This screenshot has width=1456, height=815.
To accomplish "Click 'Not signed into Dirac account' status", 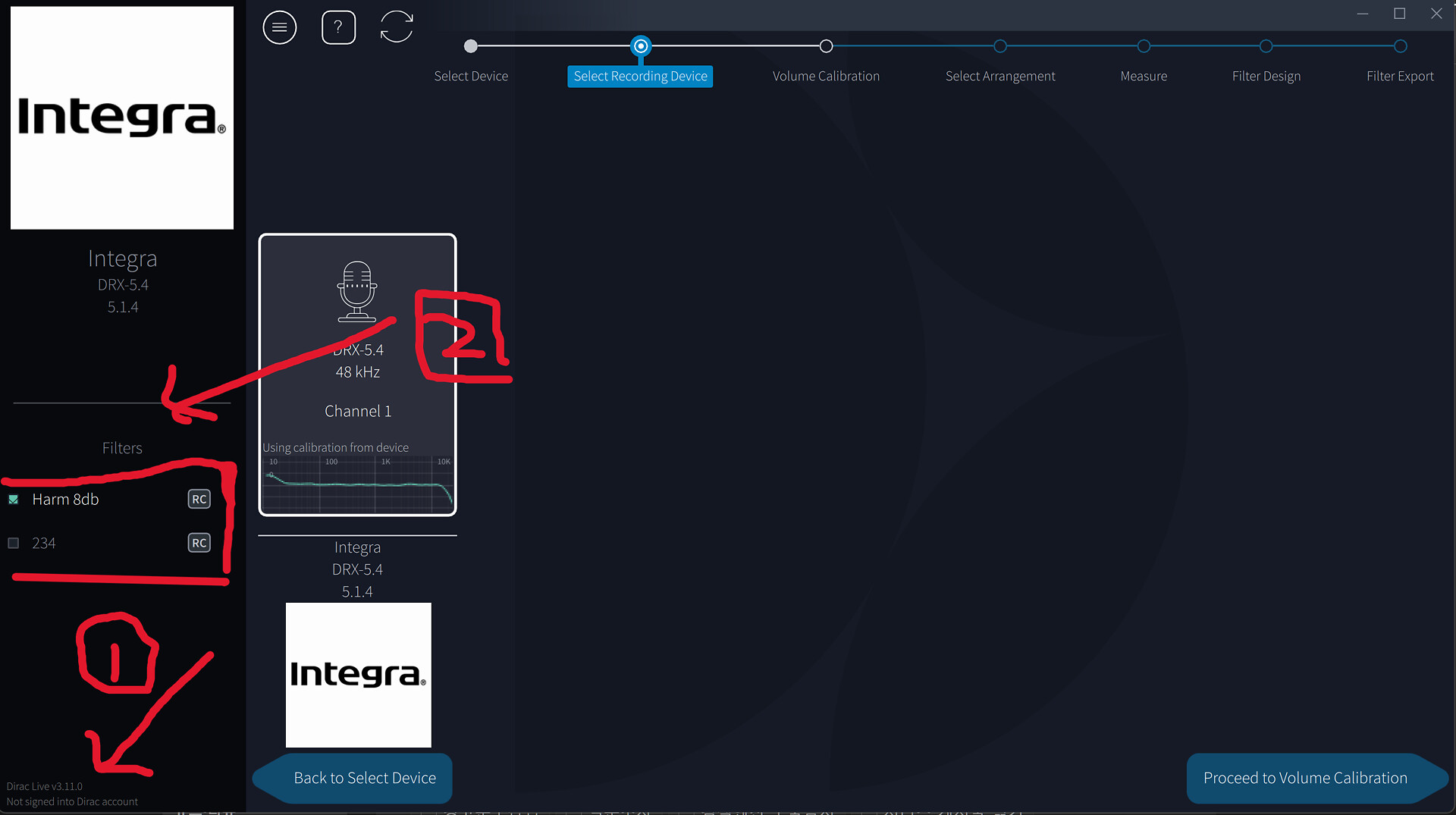I will [x=72, y=801].
